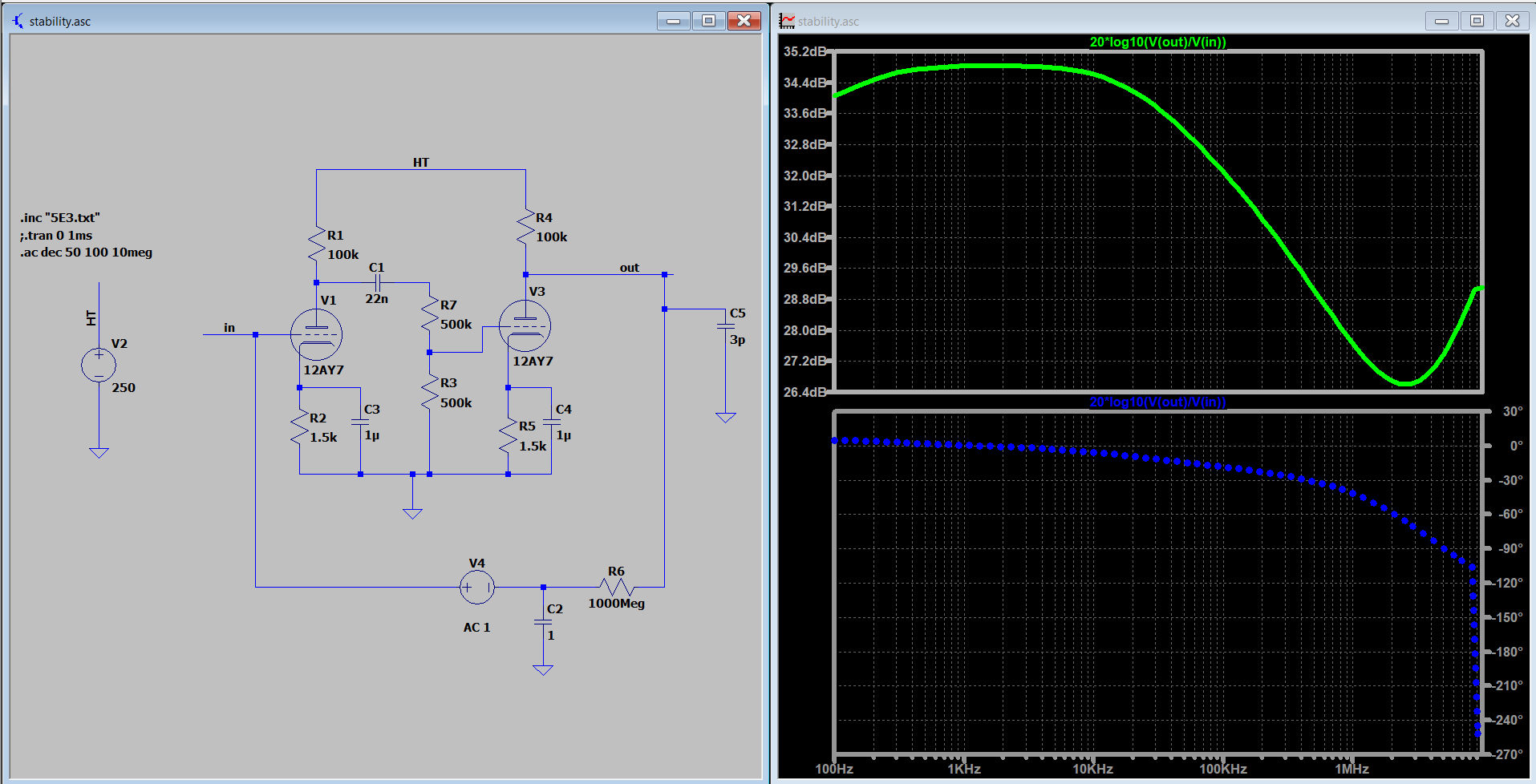
Task: Minimize the schematic stability.asc window
Action: [673, 21]
